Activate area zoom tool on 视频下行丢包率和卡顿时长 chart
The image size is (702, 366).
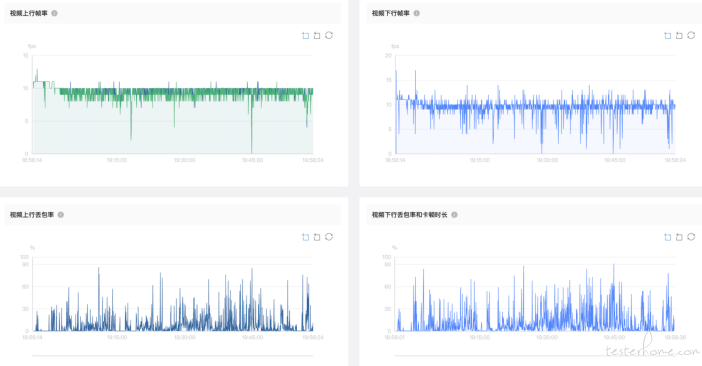coord(668,237)
